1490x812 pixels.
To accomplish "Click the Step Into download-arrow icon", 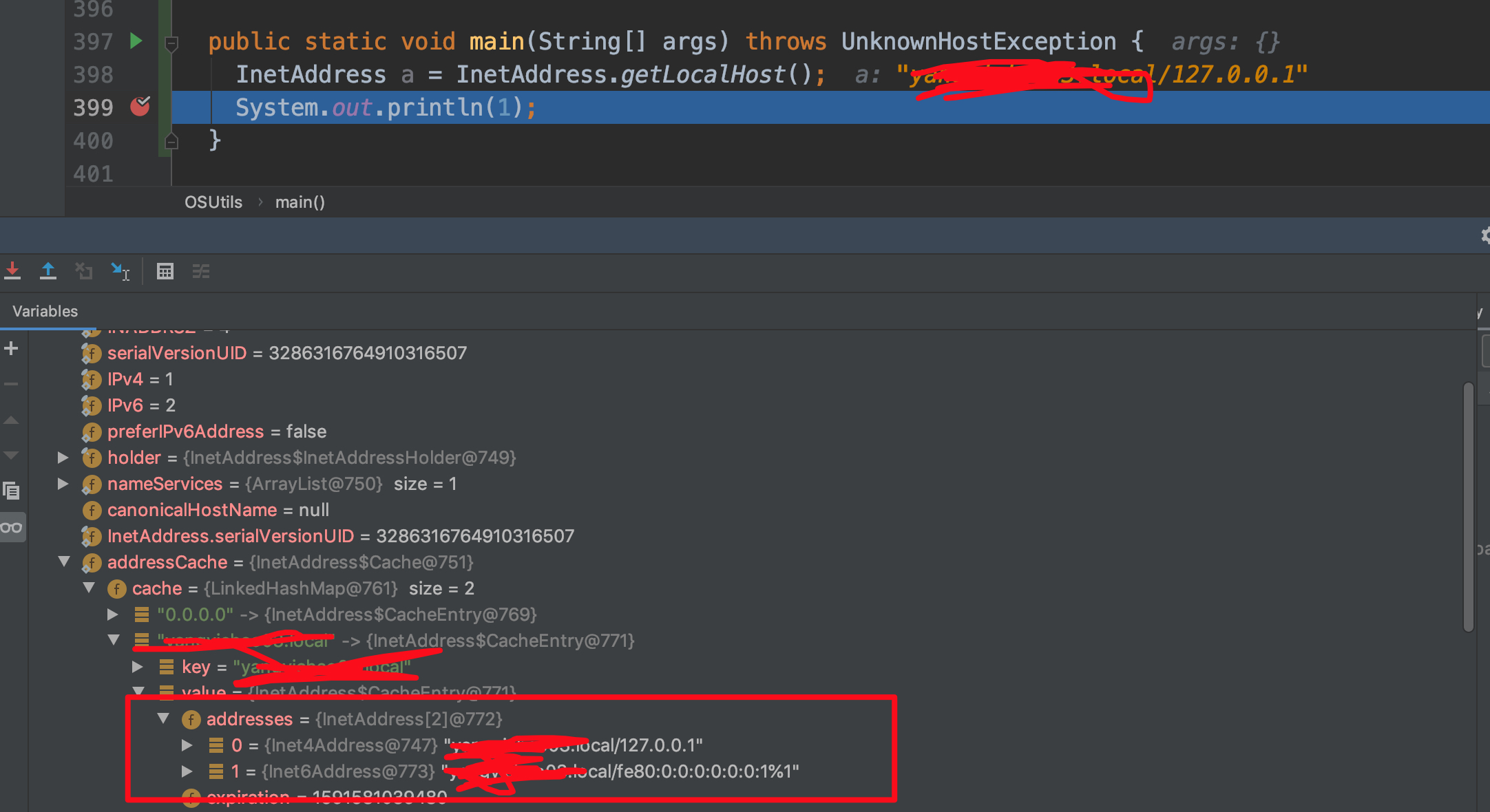I will click(12, 271).
